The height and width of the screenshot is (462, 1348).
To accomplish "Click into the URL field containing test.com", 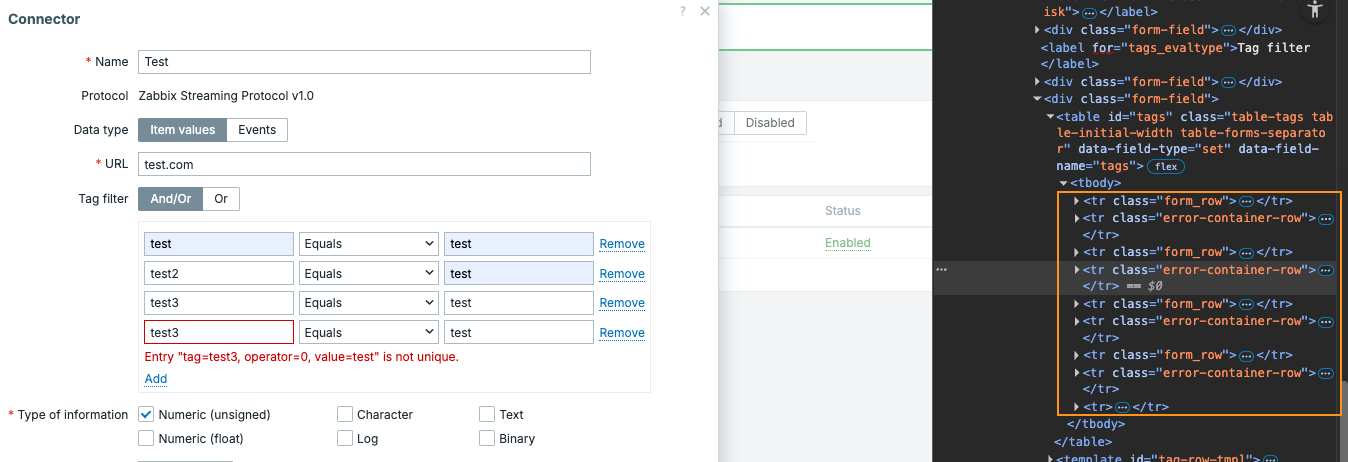I will [364, 164].
